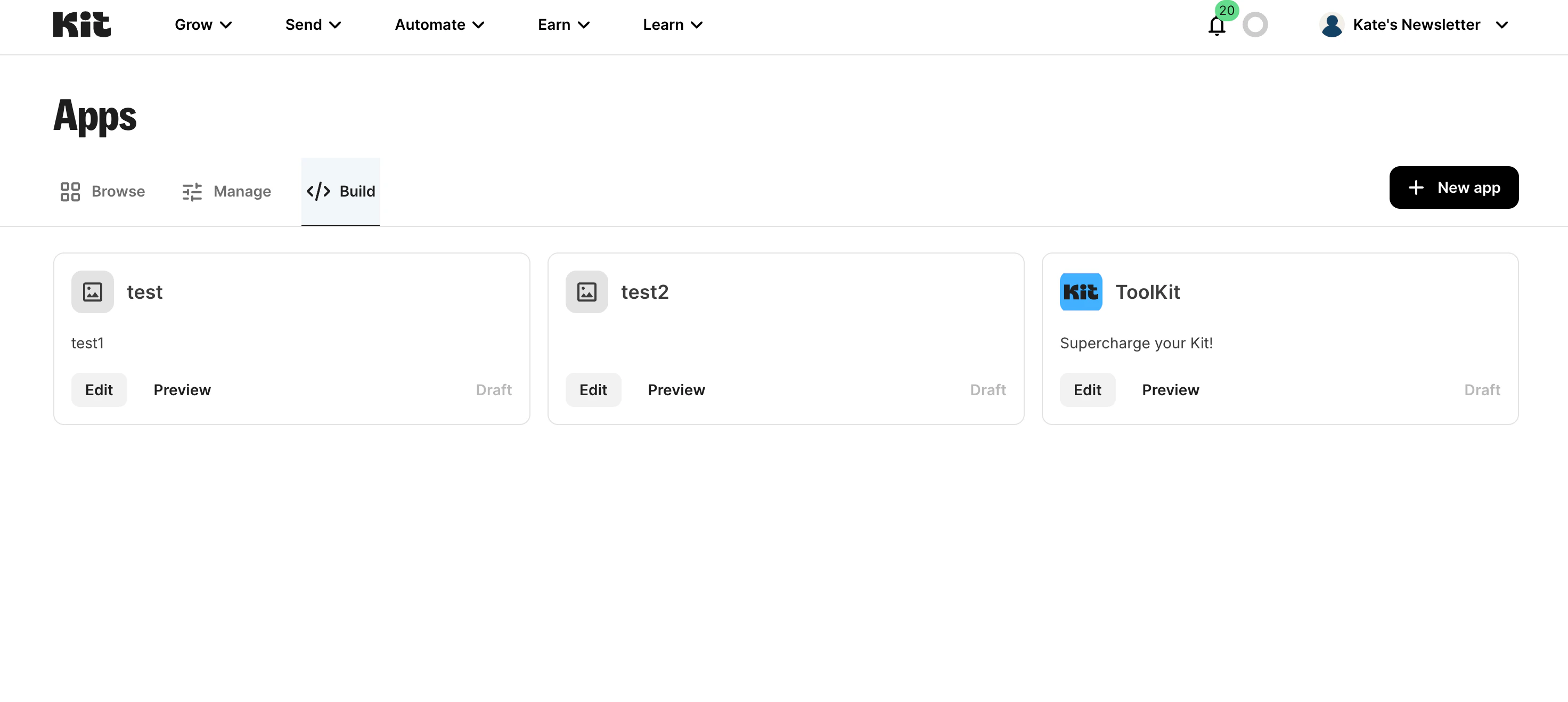Expand the Send menu
Viewport: 1568px width, 702px height.
tap(313, 25)
